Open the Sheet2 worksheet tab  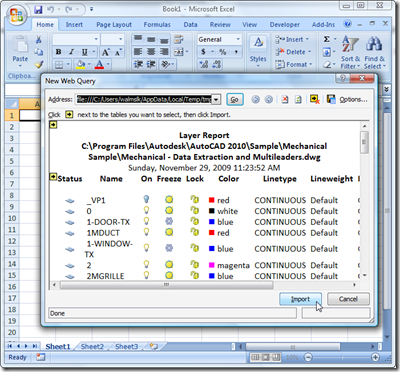[92, 347]
